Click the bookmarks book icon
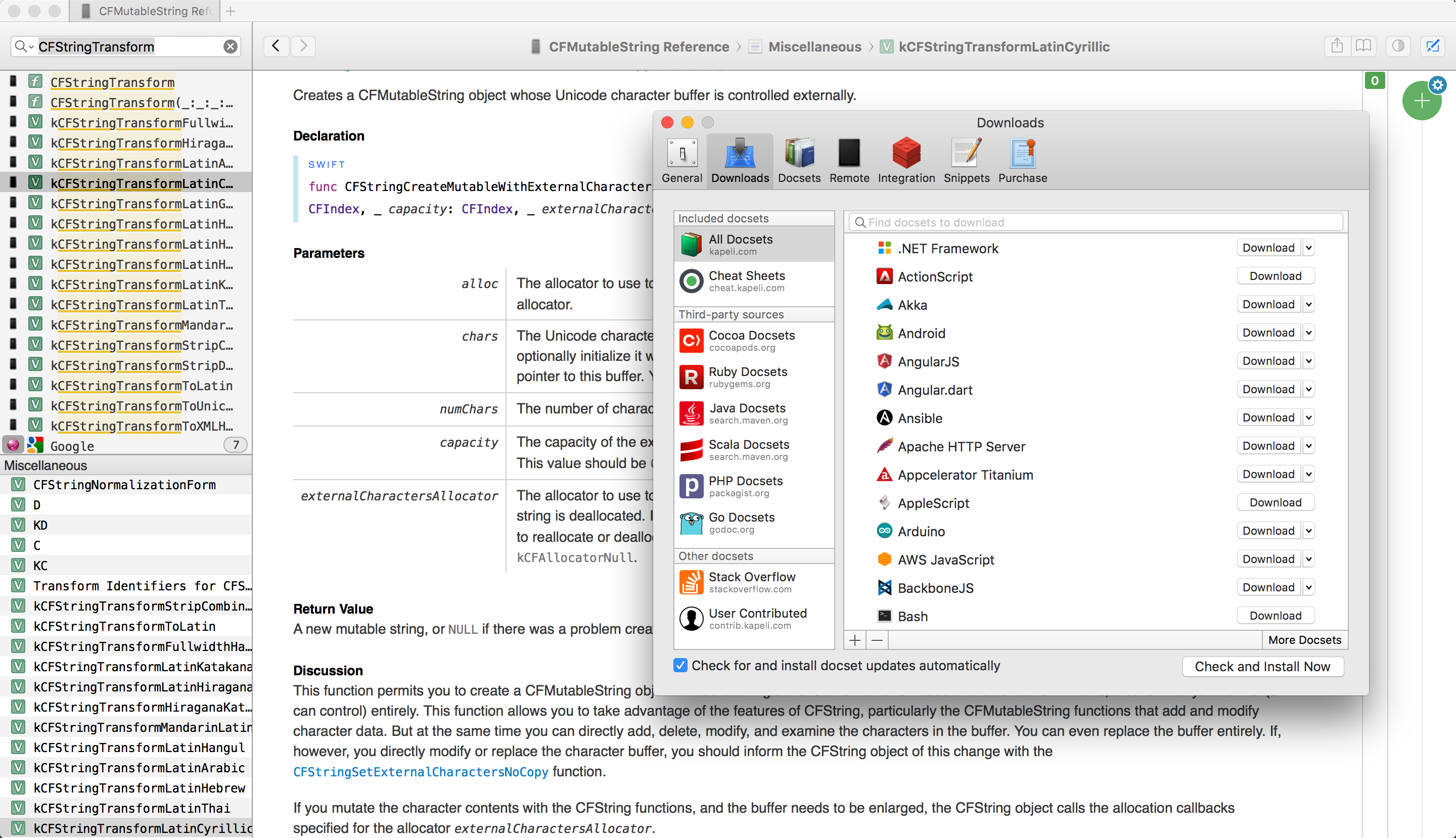The height and width of the screenshot is (838, 1456). [x=1363, y=46]
